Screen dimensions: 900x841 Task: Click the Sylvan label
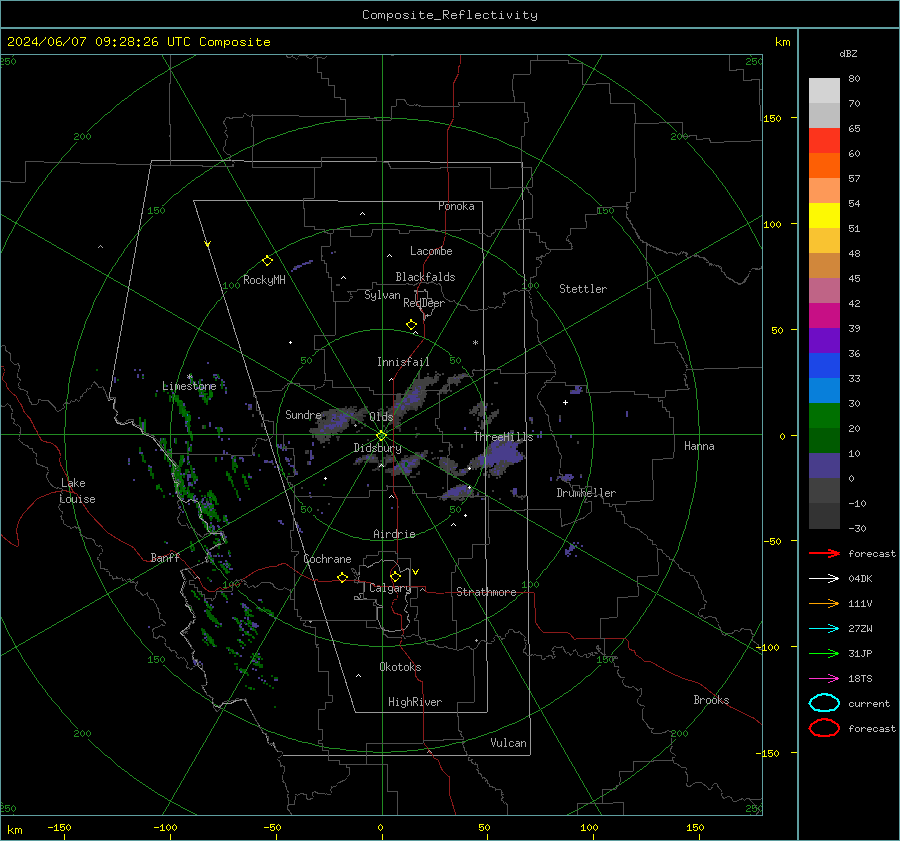[x=382, y=295]
